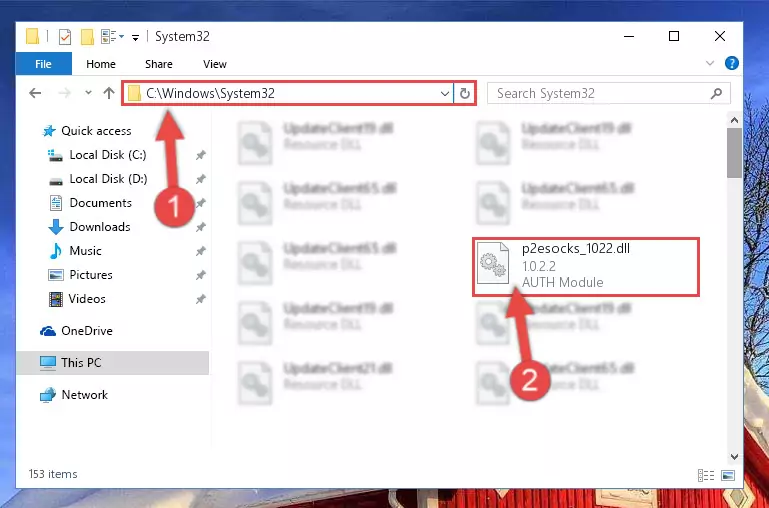
Task: Select the p2esocks_1022.dll file name
Action: click(x=576, y=249)
